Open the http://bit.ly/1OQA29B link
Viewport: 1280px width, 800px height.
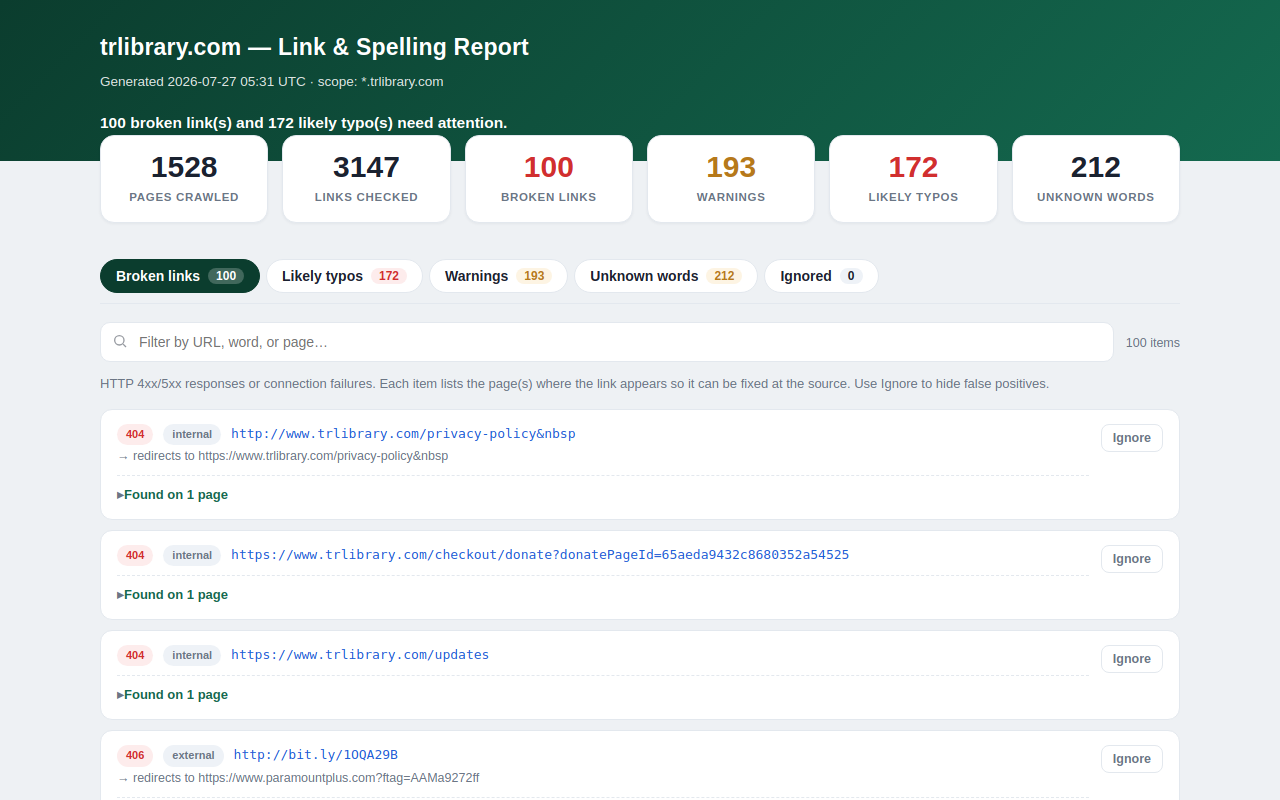point(316,755)
